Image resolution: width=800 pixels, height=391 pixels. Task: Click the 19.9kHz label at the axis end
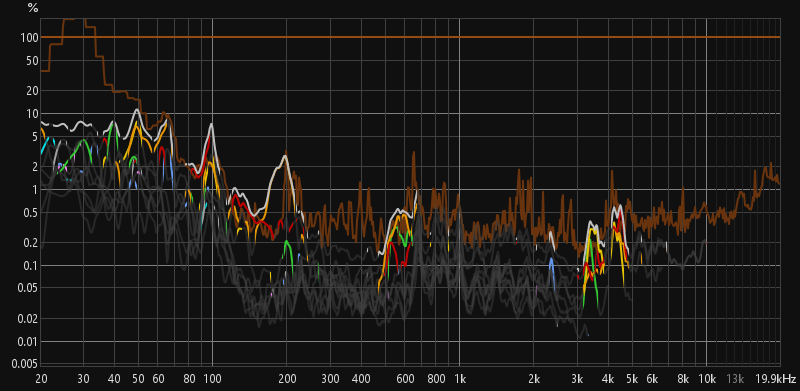(x=776, y=379)
